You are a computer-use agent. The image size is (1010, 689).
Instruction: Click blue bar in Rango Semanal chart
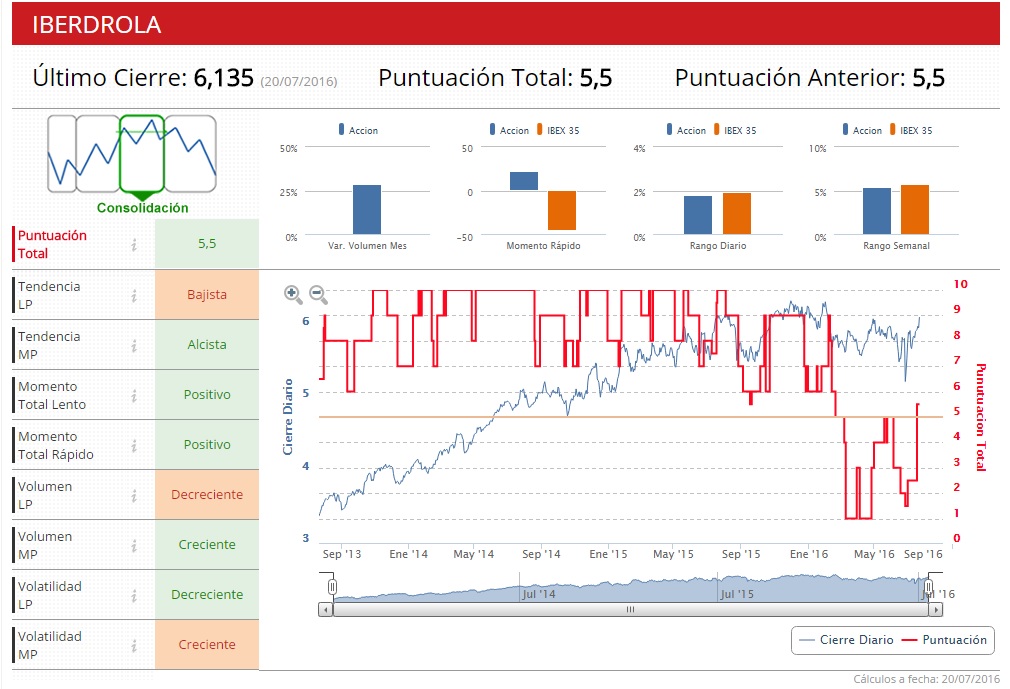point(877,211)
